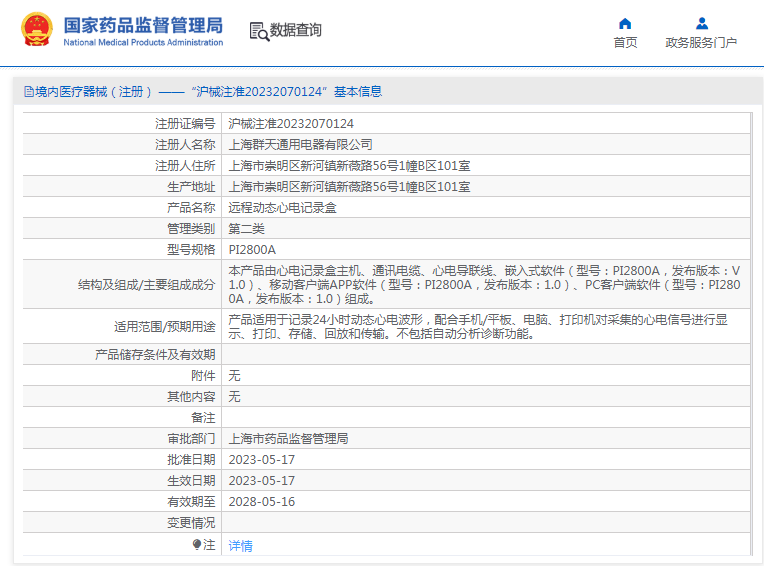
Task: Click the 基本信息 heading text
Action: tap(358, 92)
